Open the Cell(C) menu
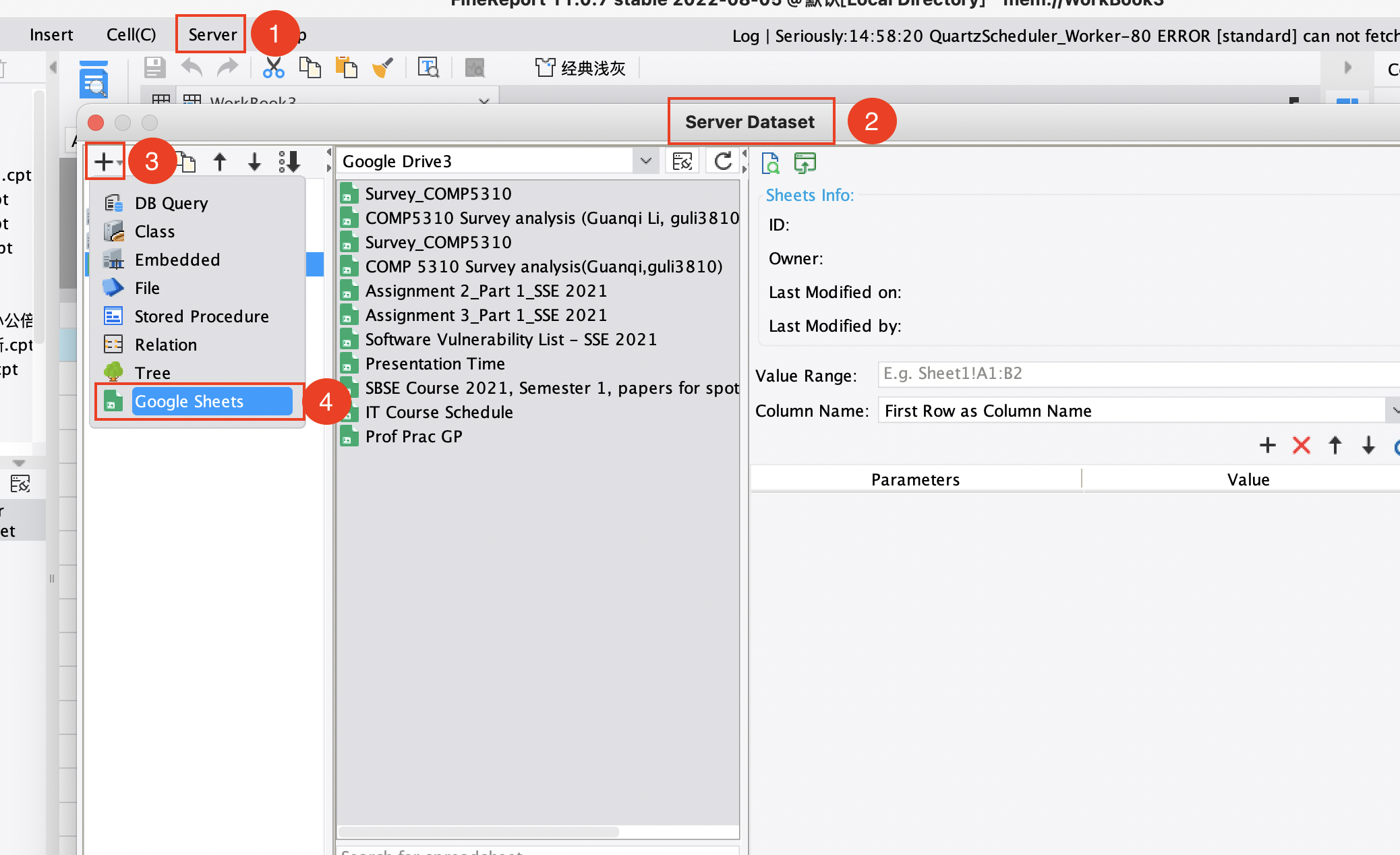 [131, 34]
